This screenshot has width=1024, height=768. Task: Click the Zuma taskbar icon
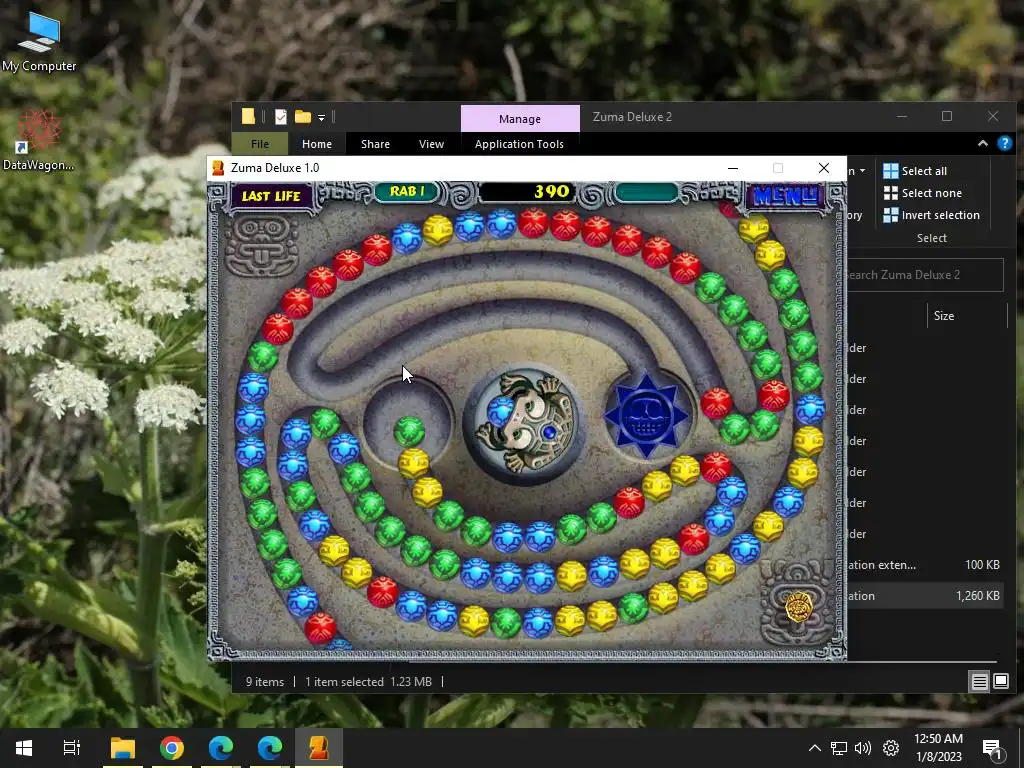tap(319, 748)
